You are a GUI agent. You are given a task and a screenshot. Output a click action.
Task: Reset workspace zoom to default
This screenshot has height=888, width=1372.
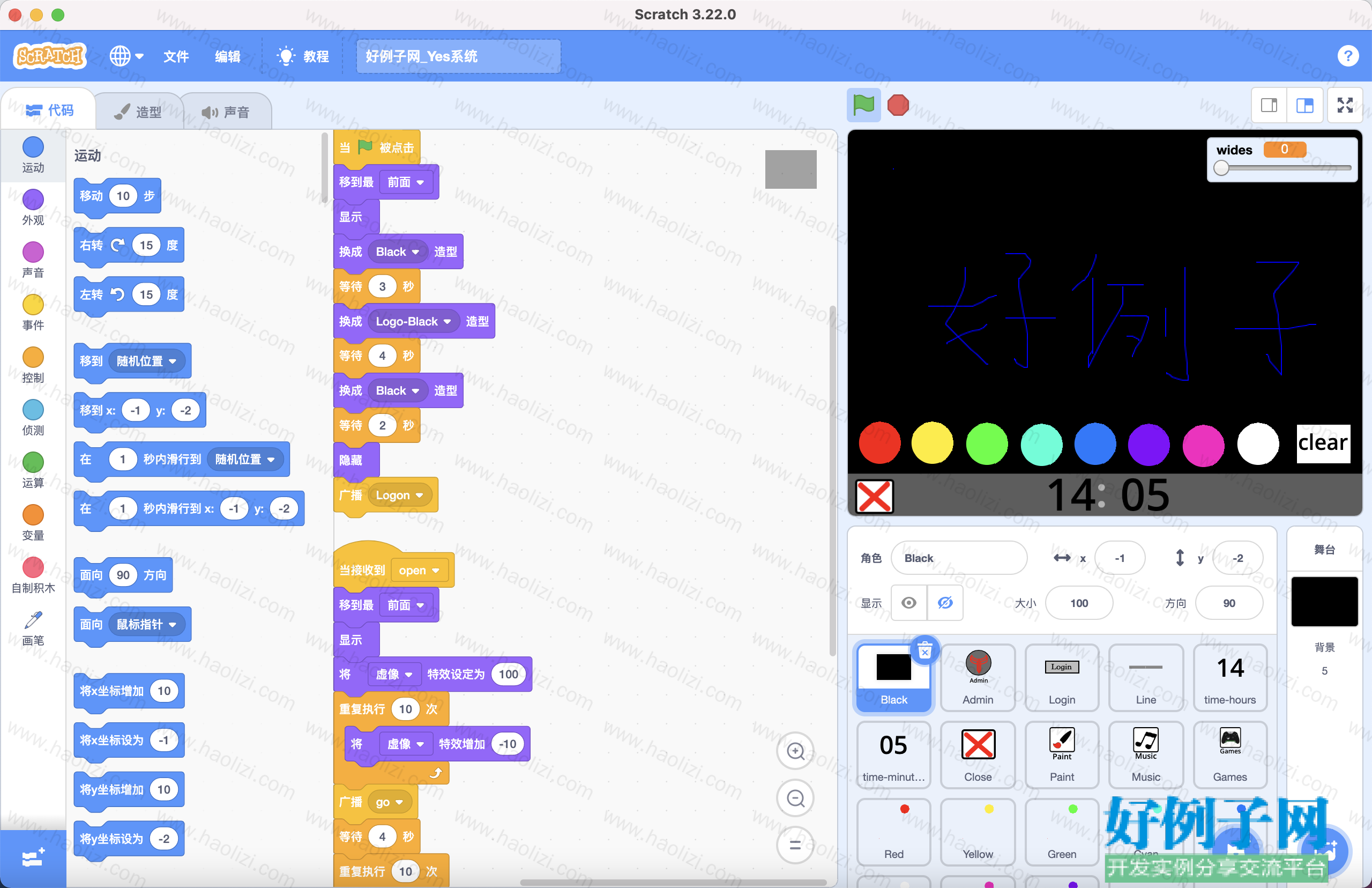coord(795,845)
